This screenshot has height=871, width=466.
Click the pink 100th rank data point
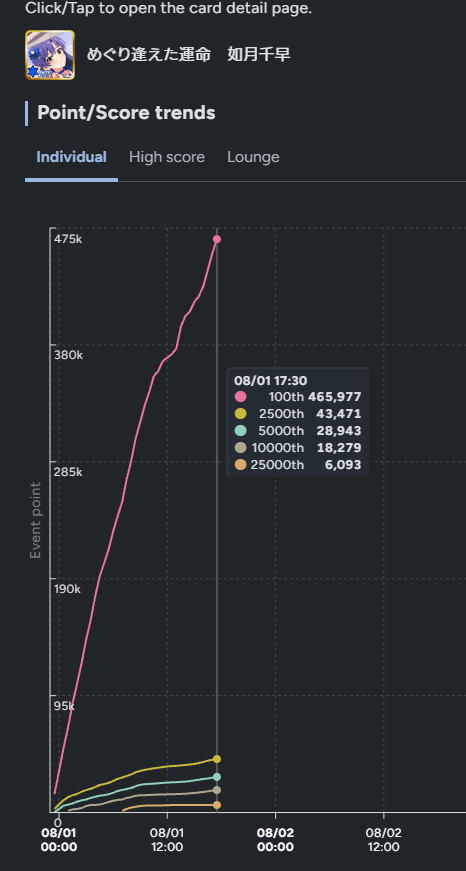pos(217,239)
